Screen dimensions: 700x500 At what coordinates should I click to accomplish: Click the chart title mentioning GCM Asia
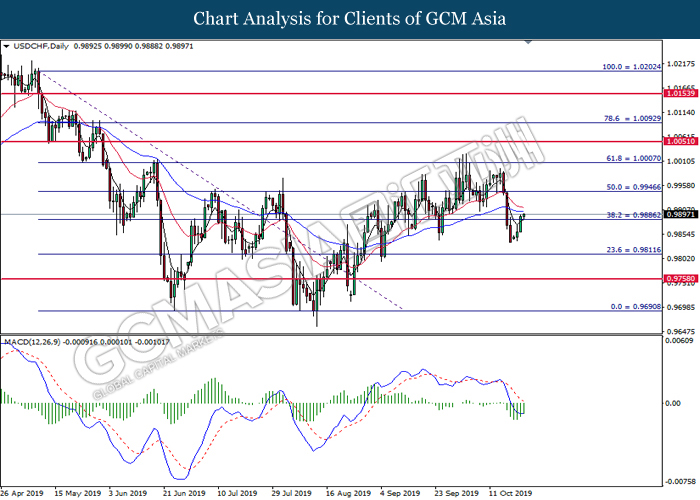click(349, 18)
